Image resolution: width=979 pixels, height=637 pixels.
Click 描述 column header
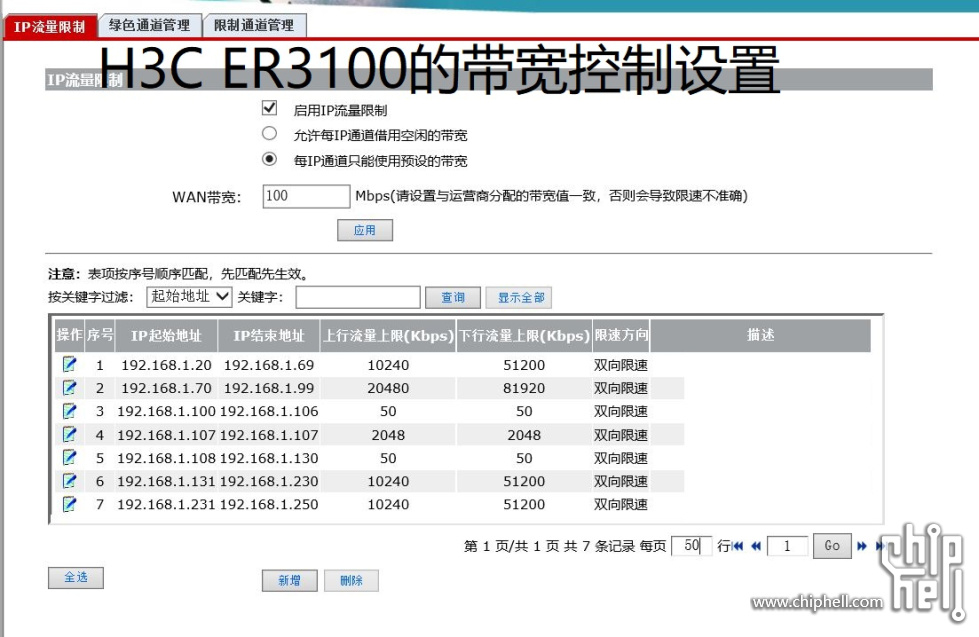[x=760, y=336]
